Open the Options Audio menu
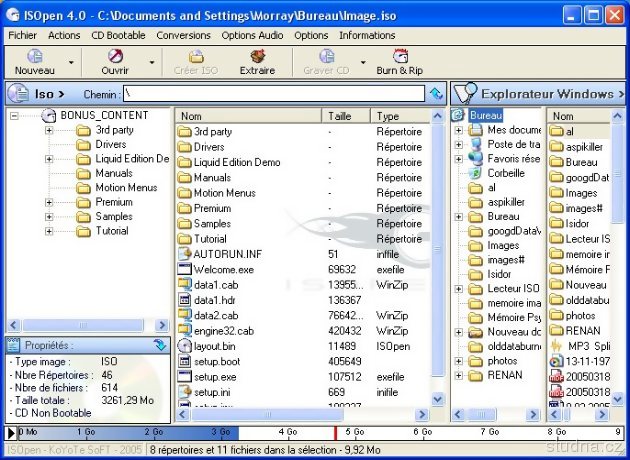The width and height of the screenshot is (630, 460). pos(252,35)
